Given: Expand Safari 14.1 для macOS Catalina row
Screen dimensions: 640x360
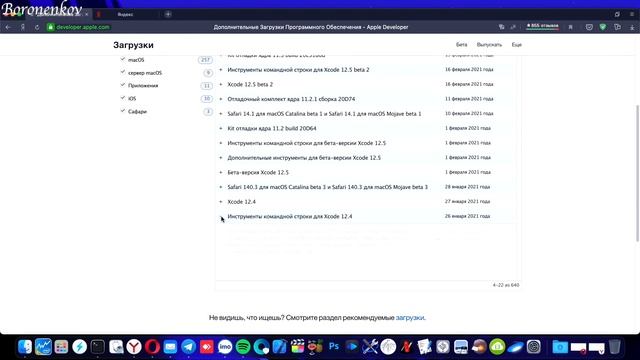Looking at the screenshot, I should point(221,113).
